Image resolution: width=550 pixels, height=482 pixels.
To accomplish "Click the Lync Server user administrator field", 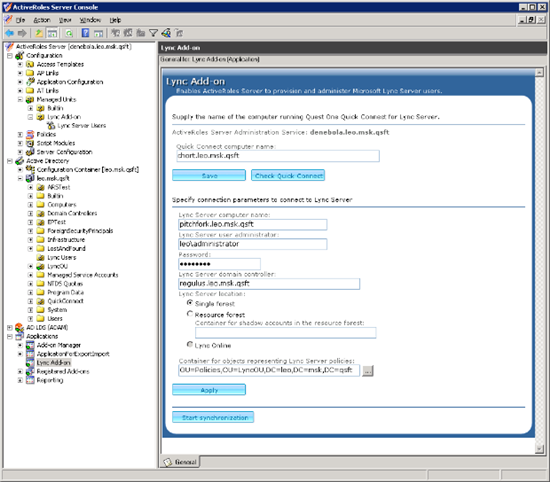I will pos(253,244).
